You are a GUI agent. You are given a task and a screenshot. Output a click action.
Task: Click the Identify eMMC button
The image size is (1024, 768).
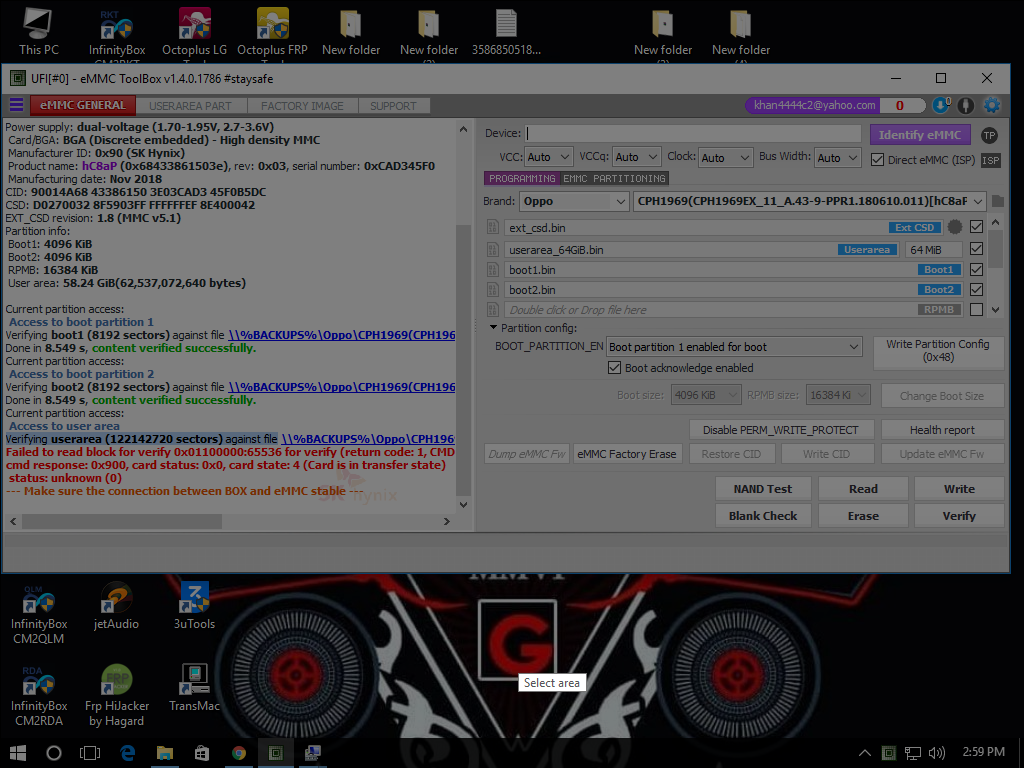tap(920, 135)
